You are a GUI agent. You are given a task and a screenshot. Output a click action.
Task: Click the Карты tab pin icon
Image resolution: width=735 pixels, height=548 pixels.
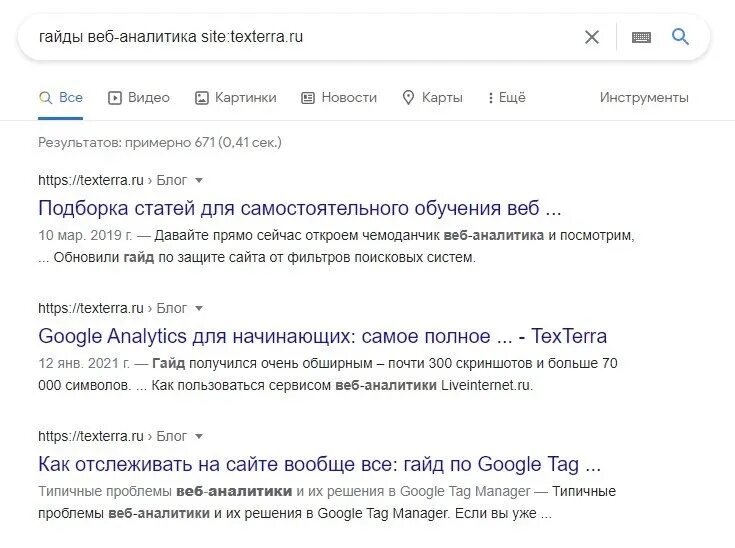coord(408,98)
